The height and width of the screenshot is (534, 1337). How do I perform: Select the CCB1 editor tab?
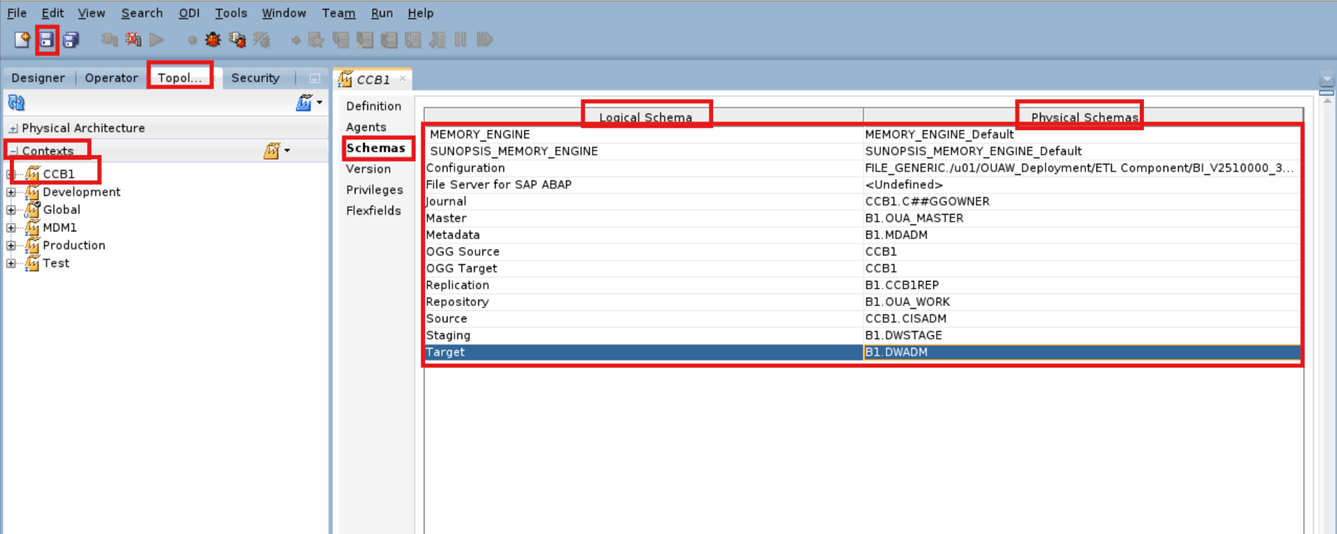click(372, 79)
